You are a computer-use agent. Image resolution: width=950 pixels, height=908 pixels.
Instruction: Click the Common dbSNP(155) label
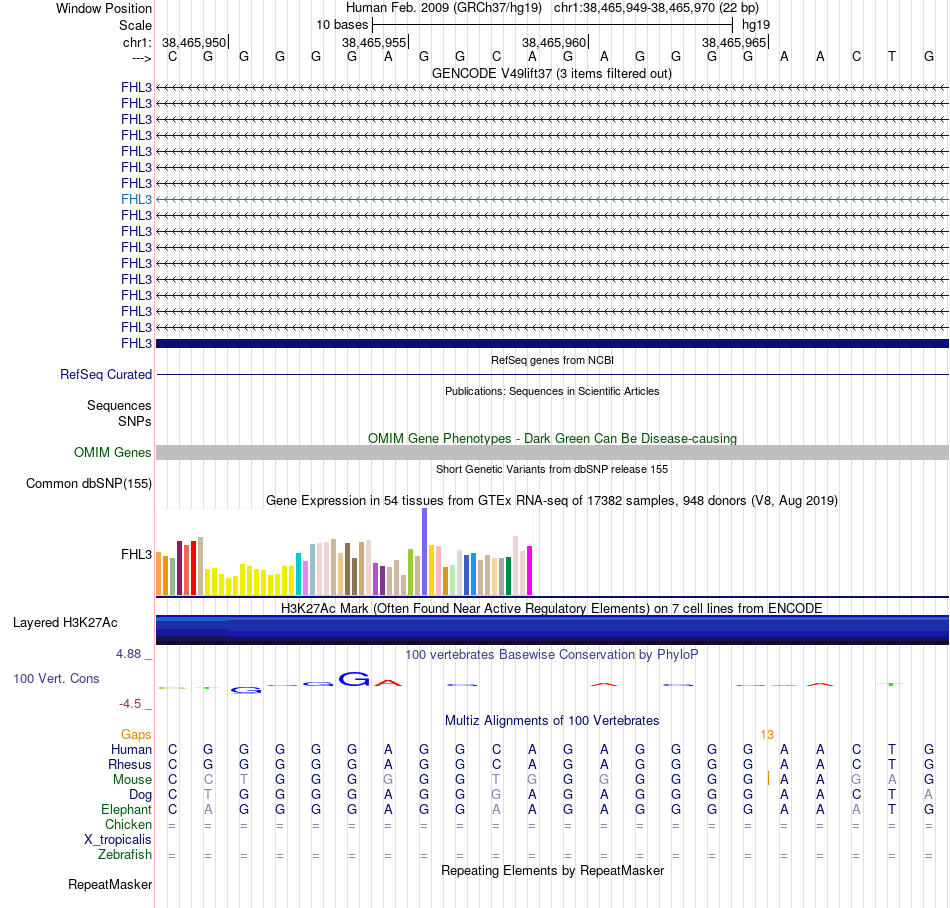(88, 483)
